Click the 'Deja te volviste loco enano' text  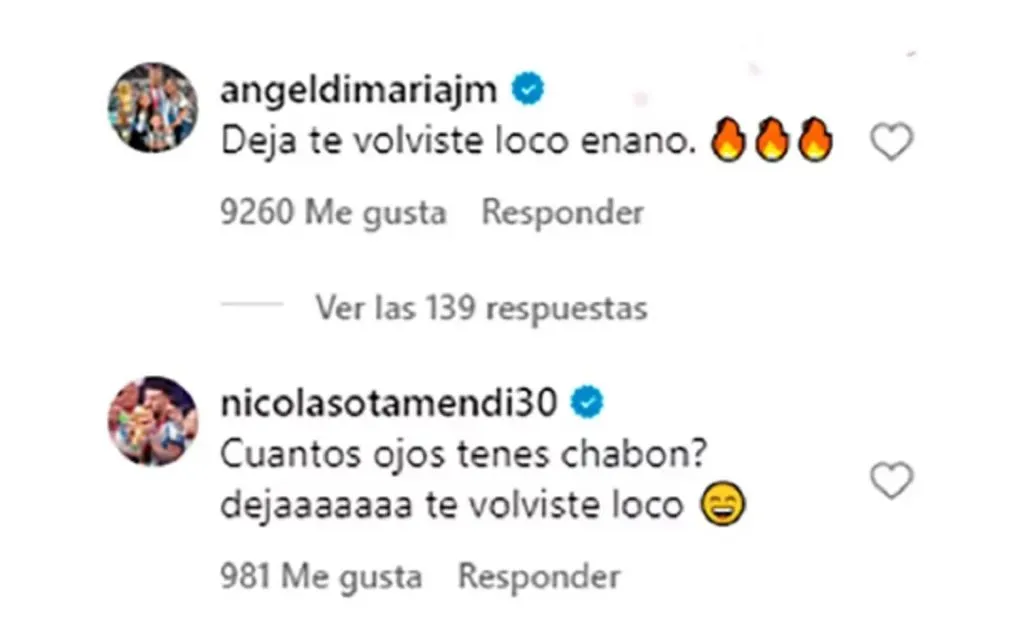click(x=458, y=141)
